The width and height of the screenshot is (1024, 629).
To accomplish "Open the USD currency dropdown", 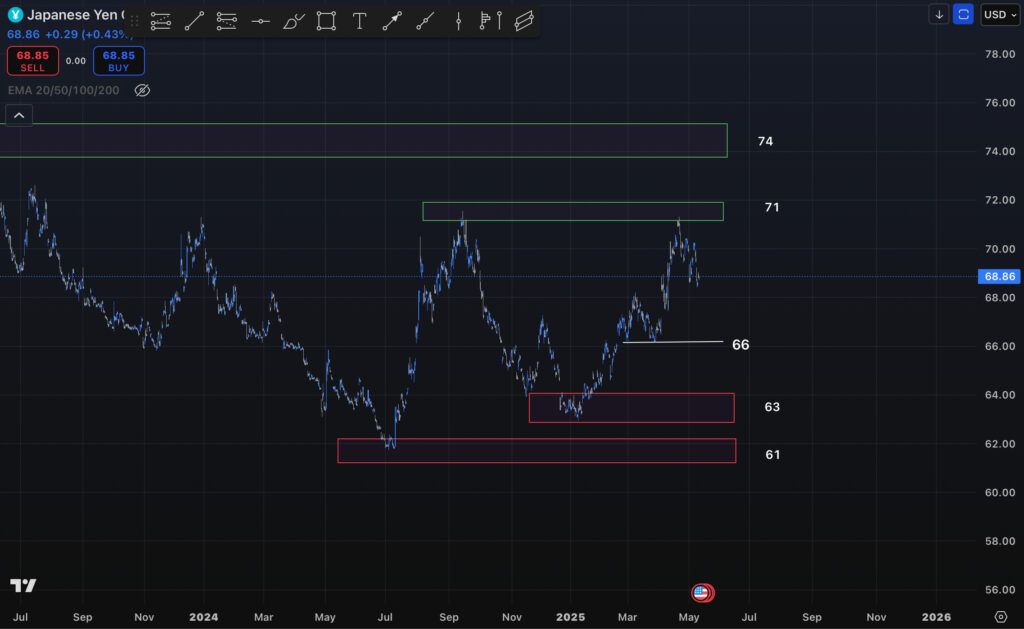I will (999, 14).
